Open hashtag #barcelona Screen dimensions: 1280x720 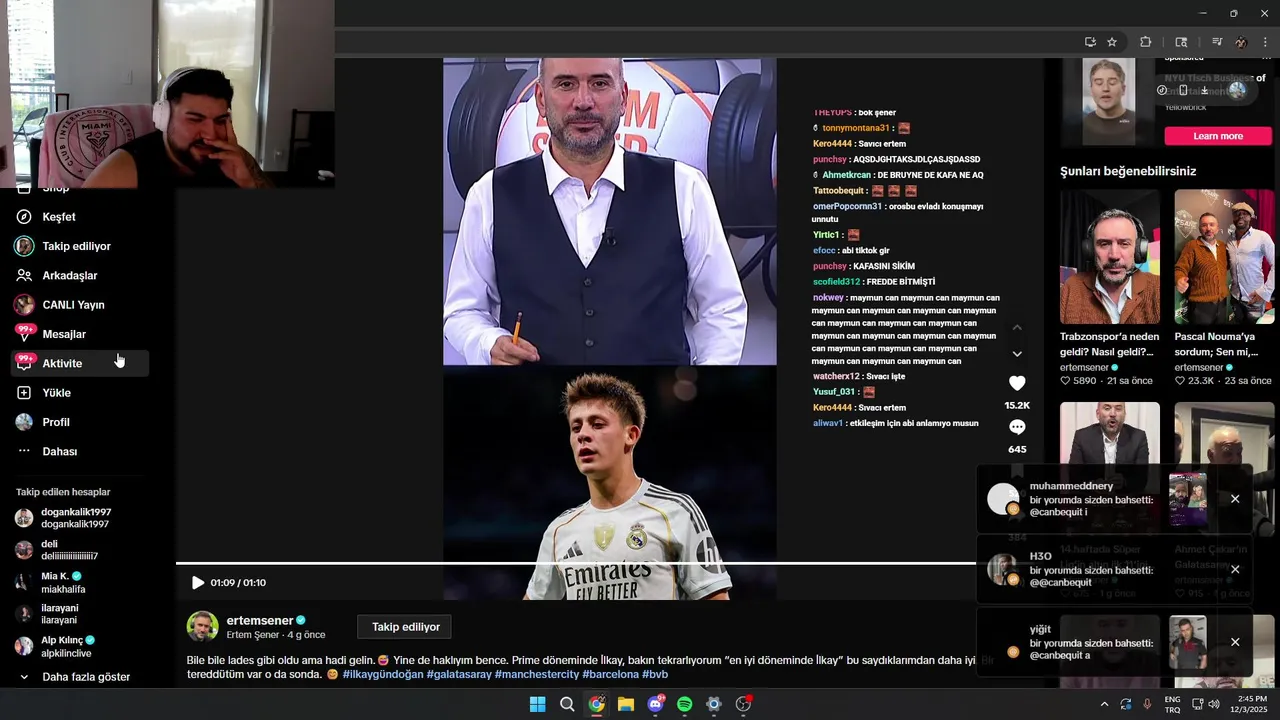click(611, 674)
